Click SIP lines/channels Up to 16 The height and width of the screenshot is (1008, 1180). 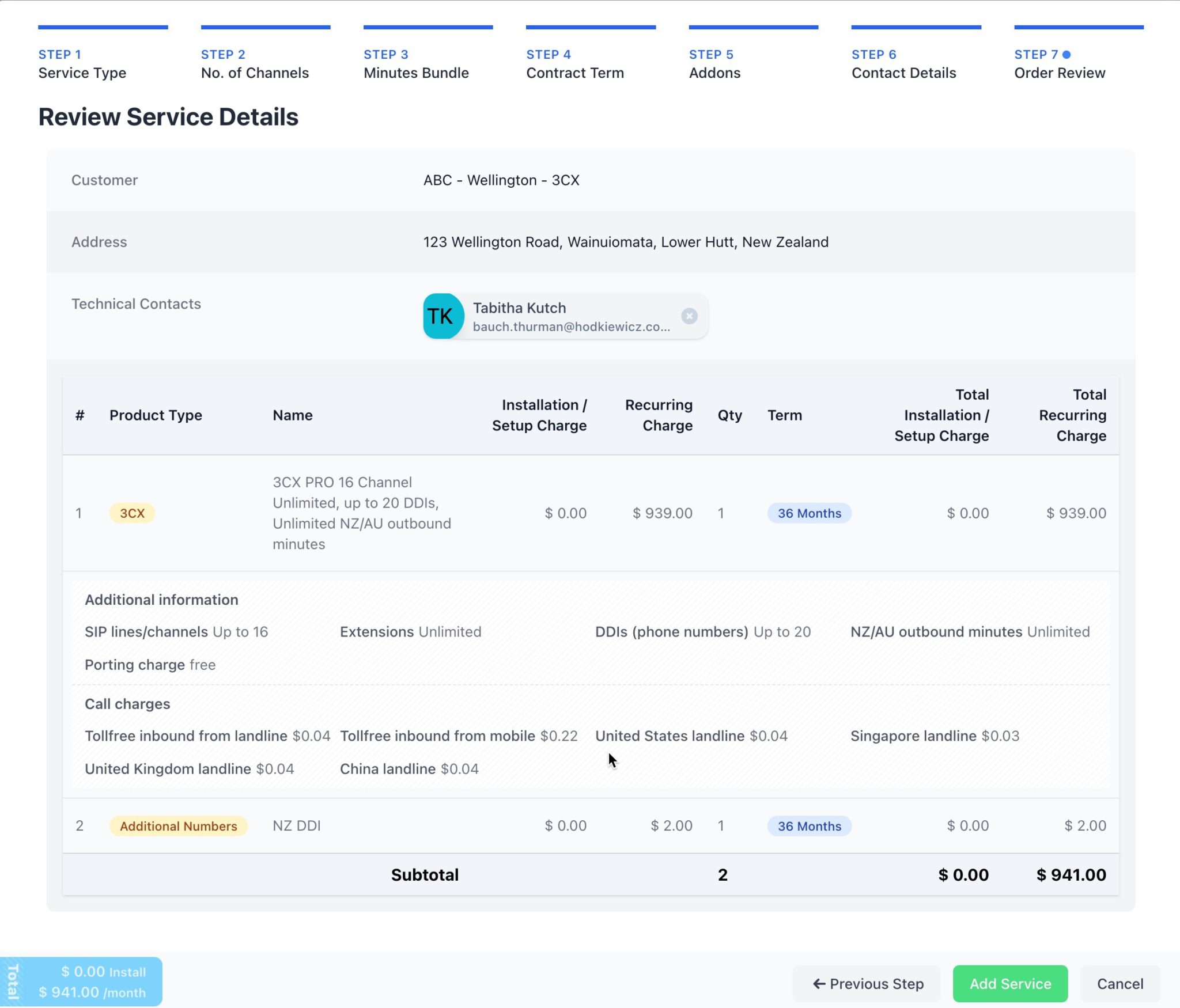pos(176,632)
